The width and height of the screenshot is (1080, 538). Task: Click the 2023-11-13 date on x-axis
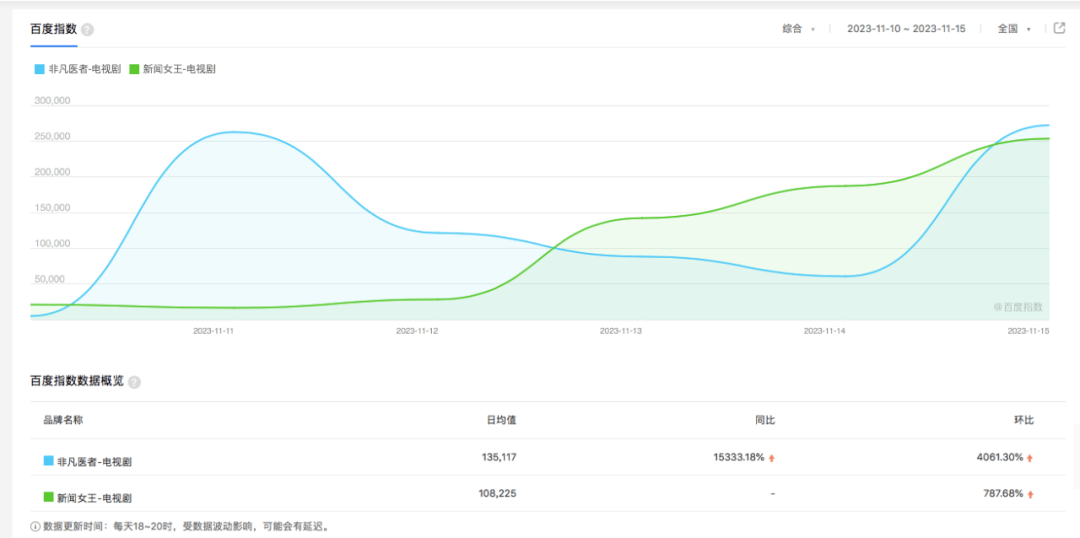tap(621, 330)
